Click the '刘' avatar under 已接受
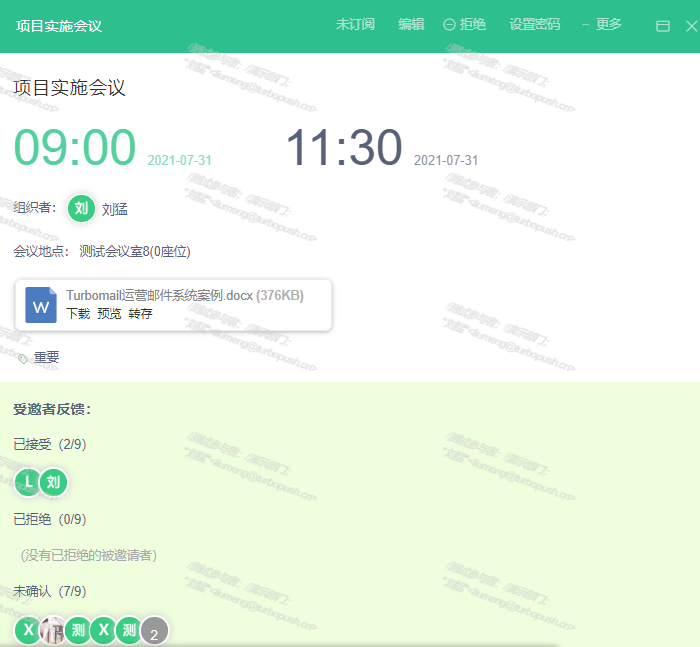Viewport: 700px width, 647px height. (x=53, y=482)
